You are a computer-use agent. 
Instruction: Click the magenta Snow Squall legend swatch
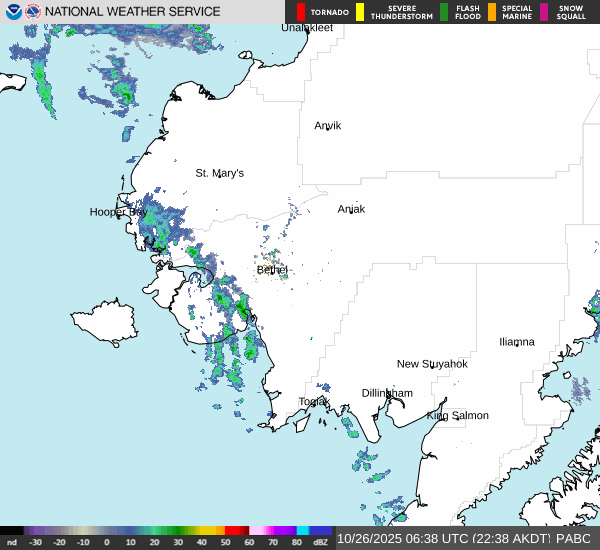tap(545, 12)
